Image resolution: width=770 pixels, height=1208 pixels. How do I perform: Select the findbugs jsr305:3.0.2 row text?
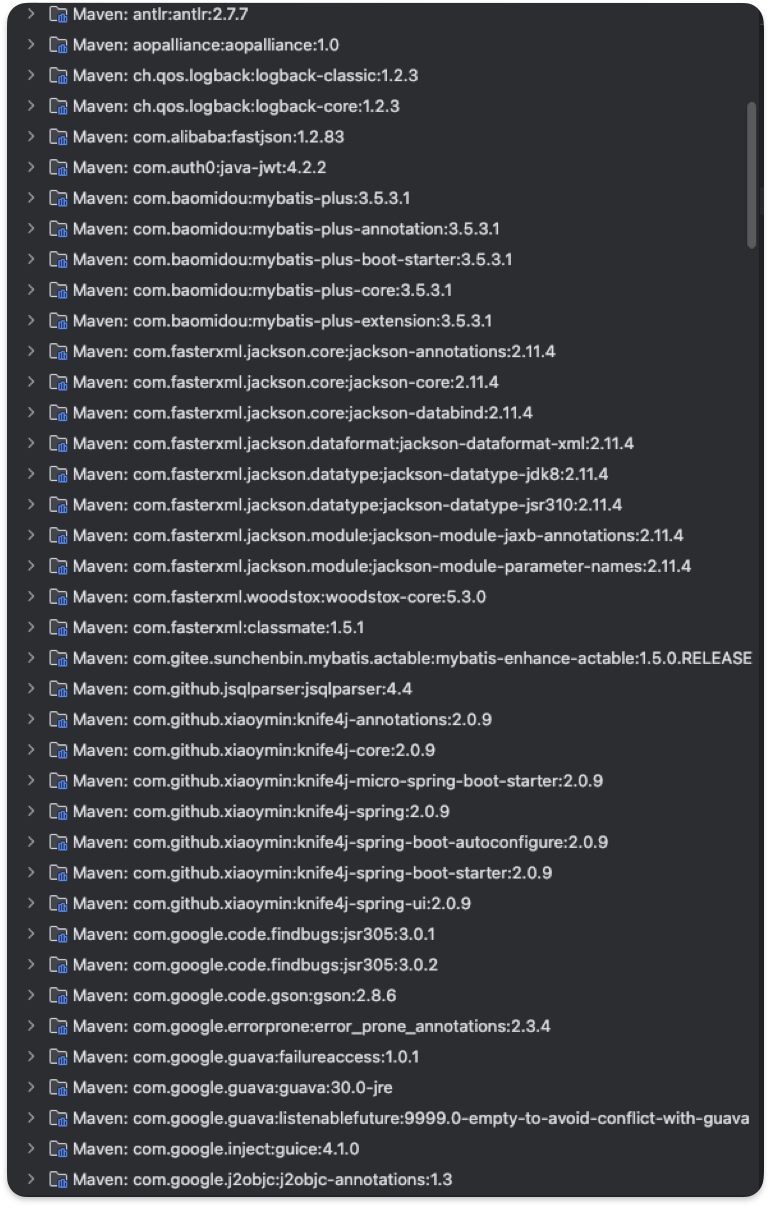(x=256, y=965)
